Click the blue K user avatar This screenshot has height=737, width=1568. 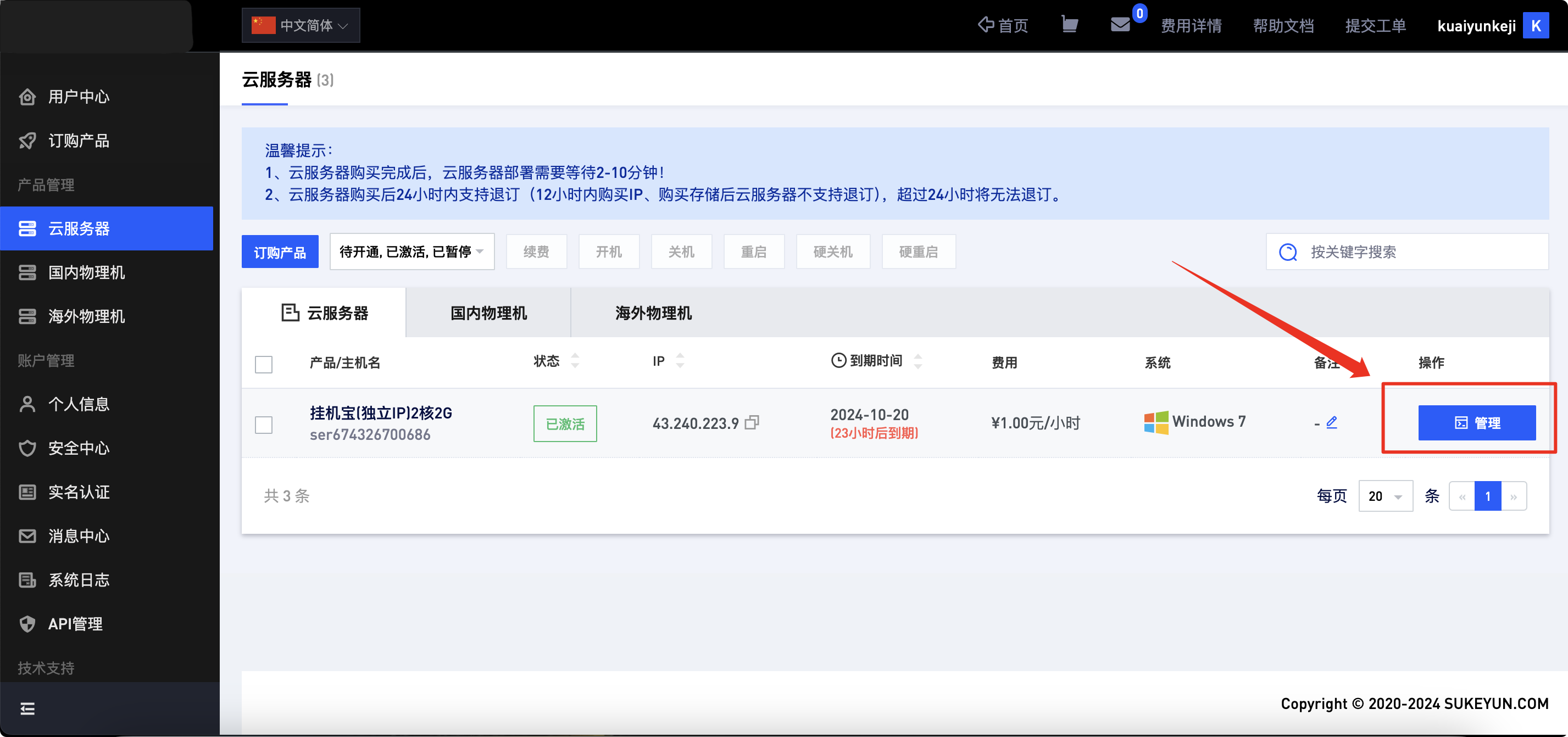[x=1535, y=26]
